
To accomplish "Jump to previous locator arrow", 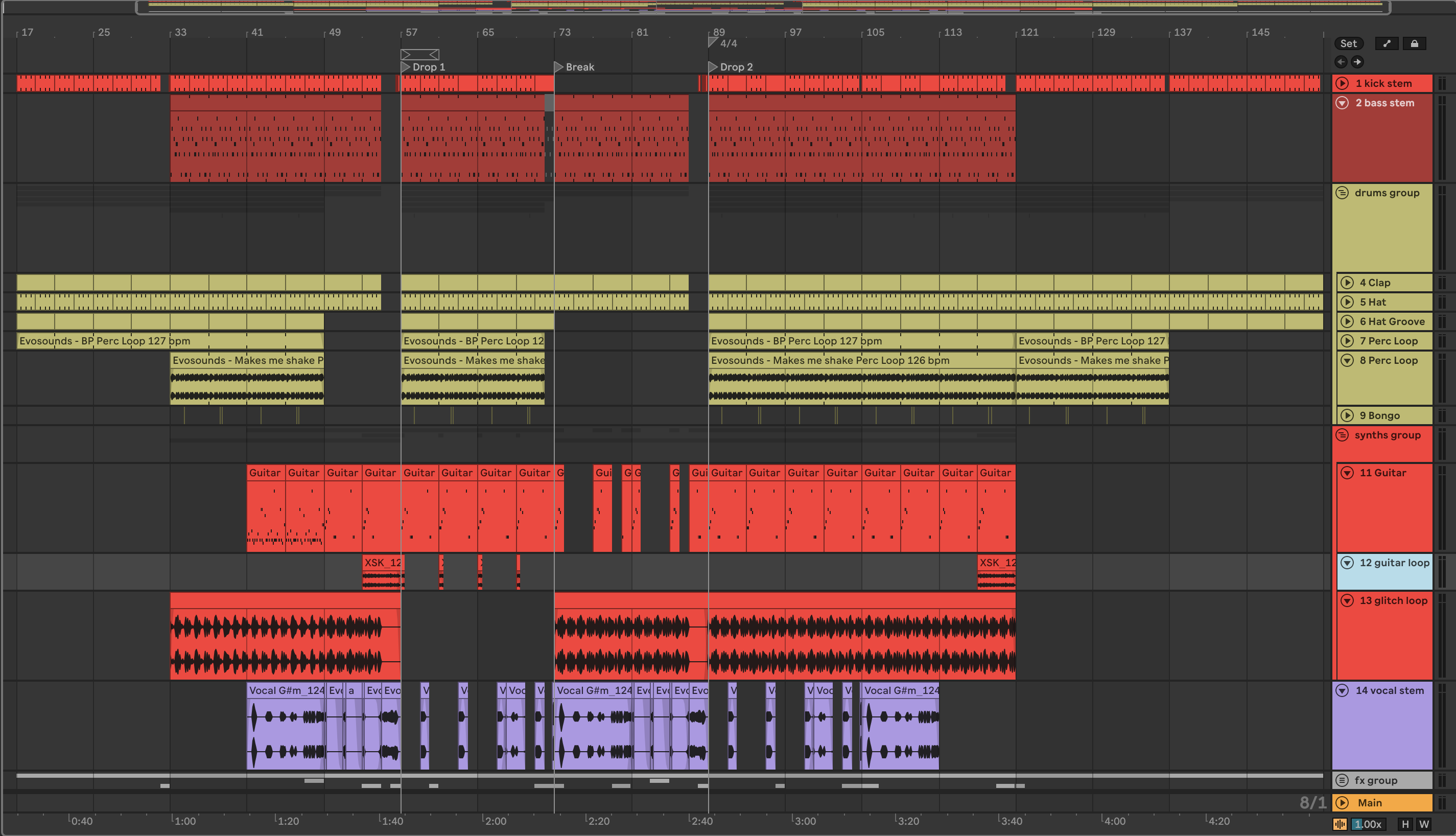I will (1341, 62).
